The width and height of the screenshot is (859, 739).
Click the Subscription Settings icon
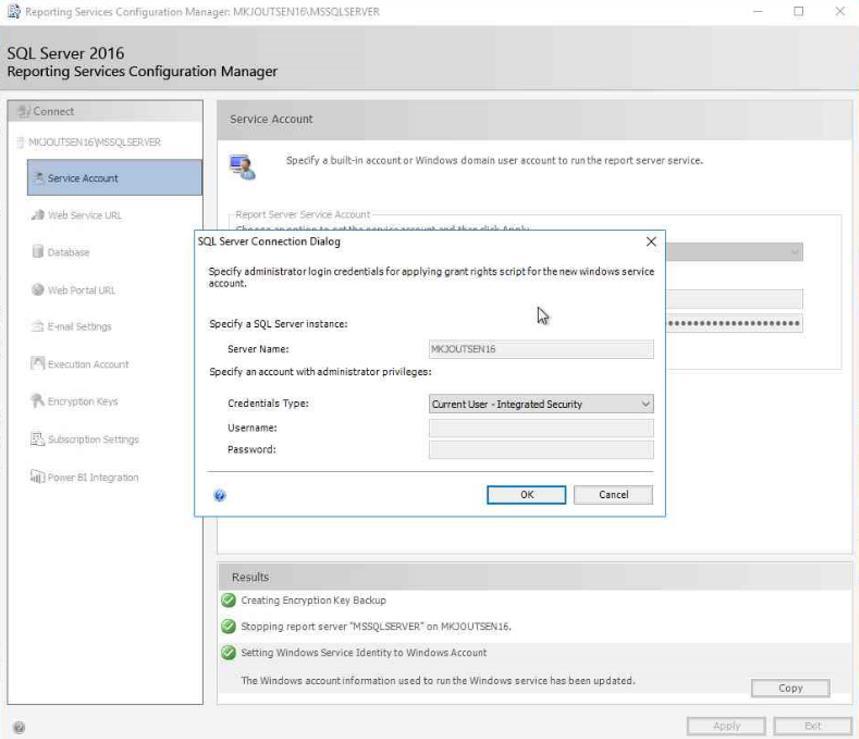coord(37,439)
